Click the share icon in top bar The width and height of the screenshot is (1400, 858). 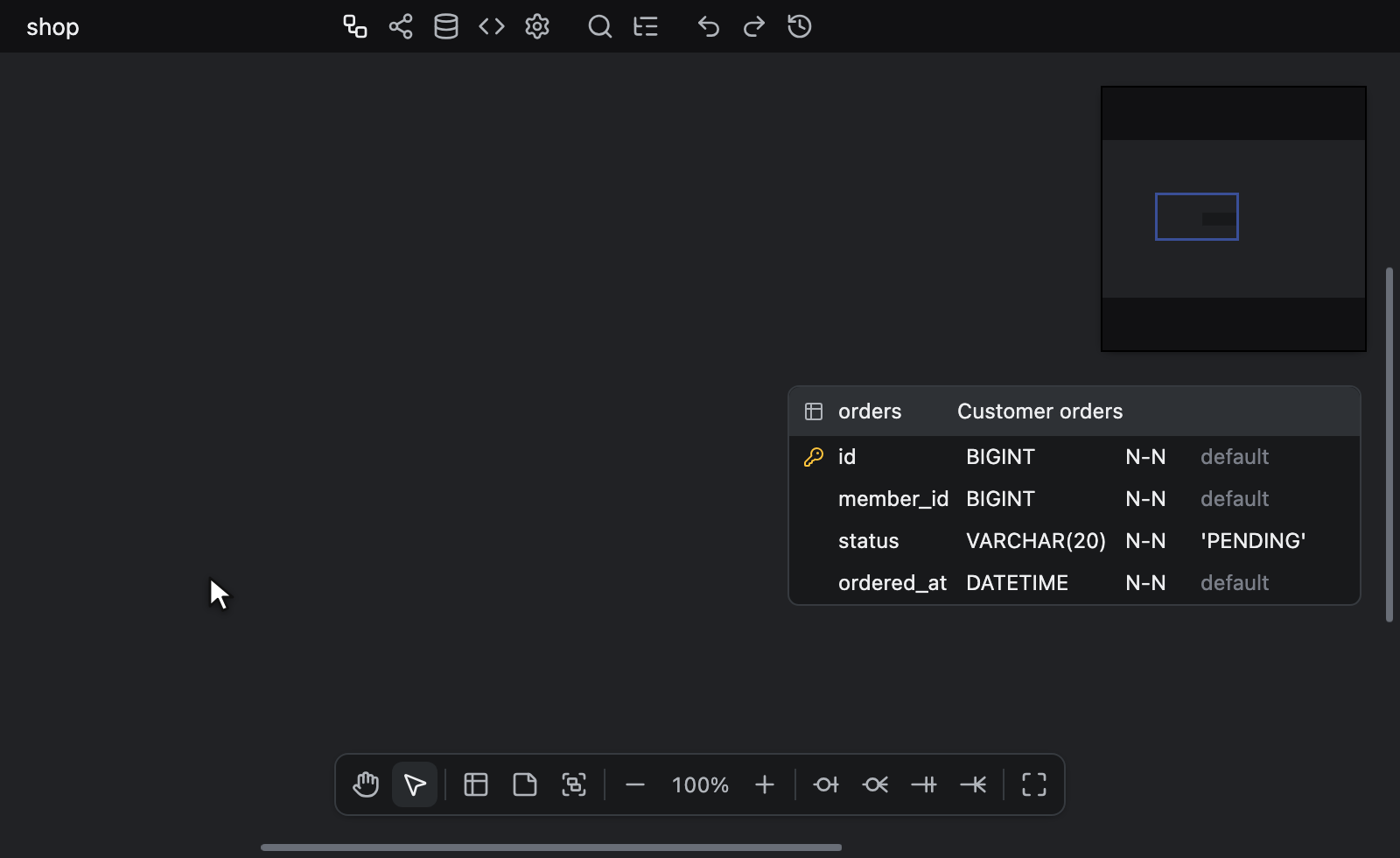(x=401, y=26)
